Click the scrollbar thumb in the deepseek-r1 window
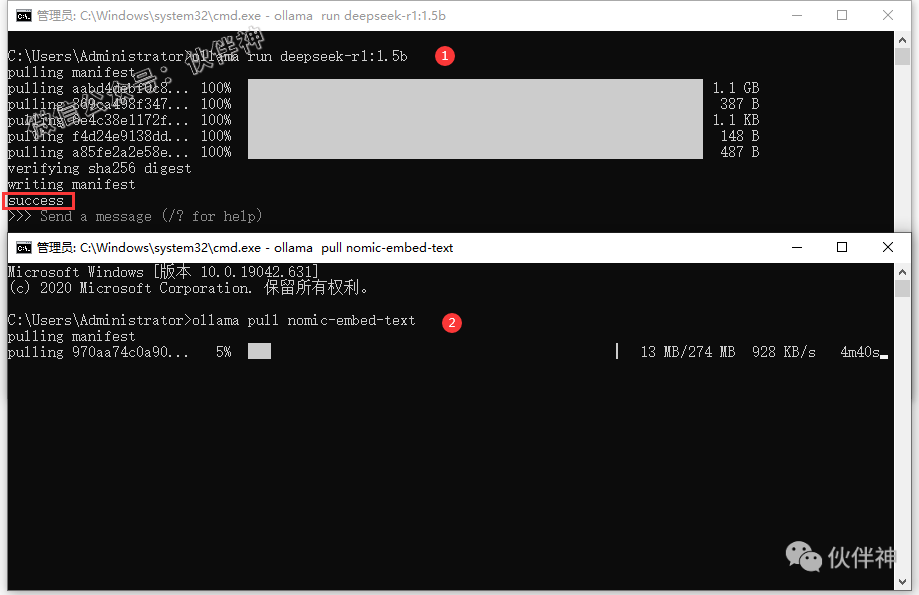Viewport: 919px width, 595px height. tap(903, 57)
